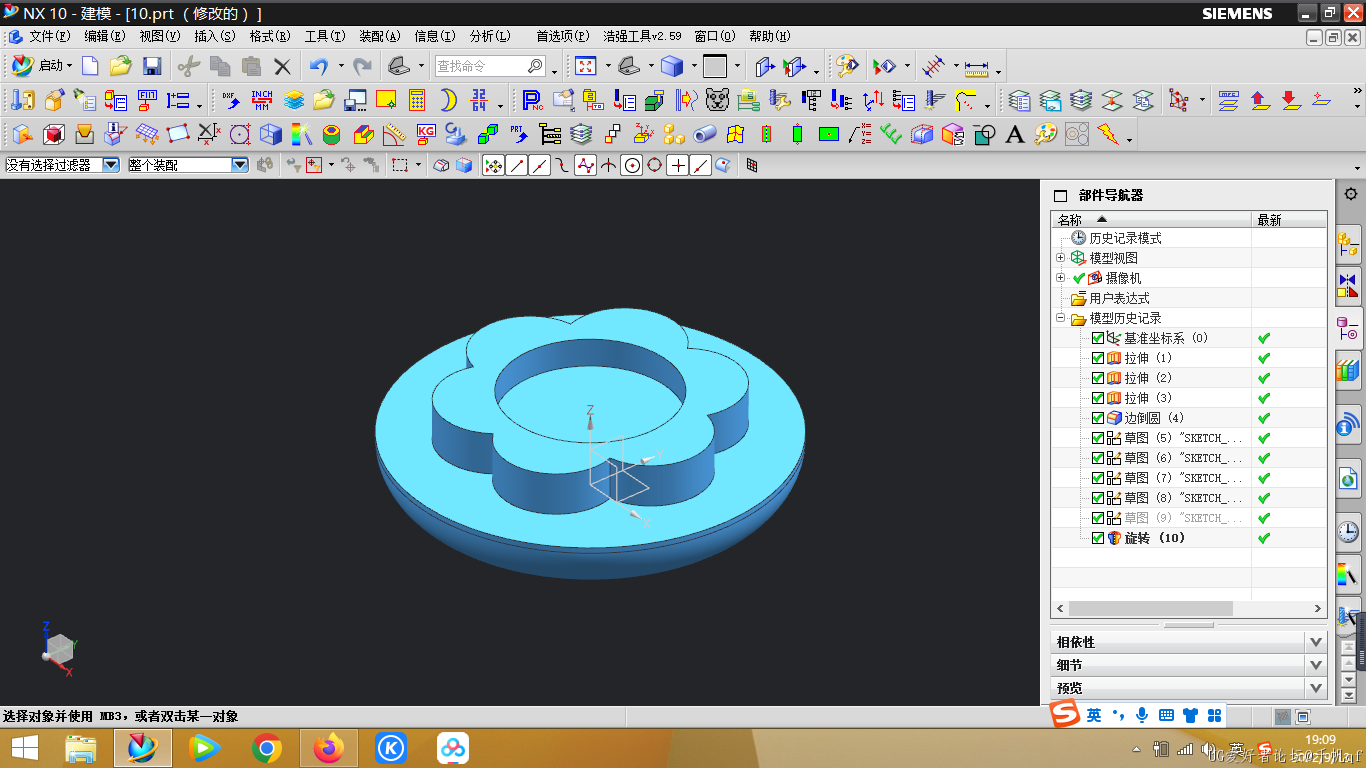Open the 插入(S) menu
The height and width of the screenshot is (768, 1366).
tap(215, 36)
